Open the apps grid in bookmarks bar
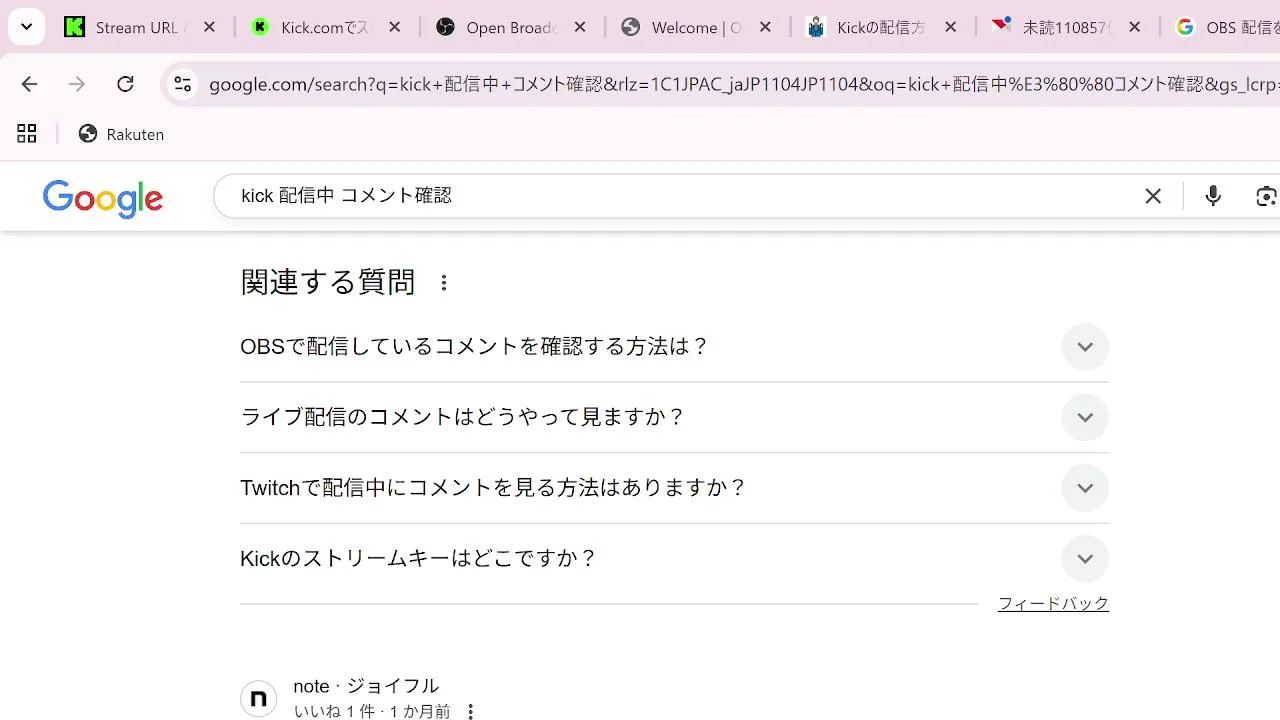The image size is (1280, 720). click(x=27, y=134)
